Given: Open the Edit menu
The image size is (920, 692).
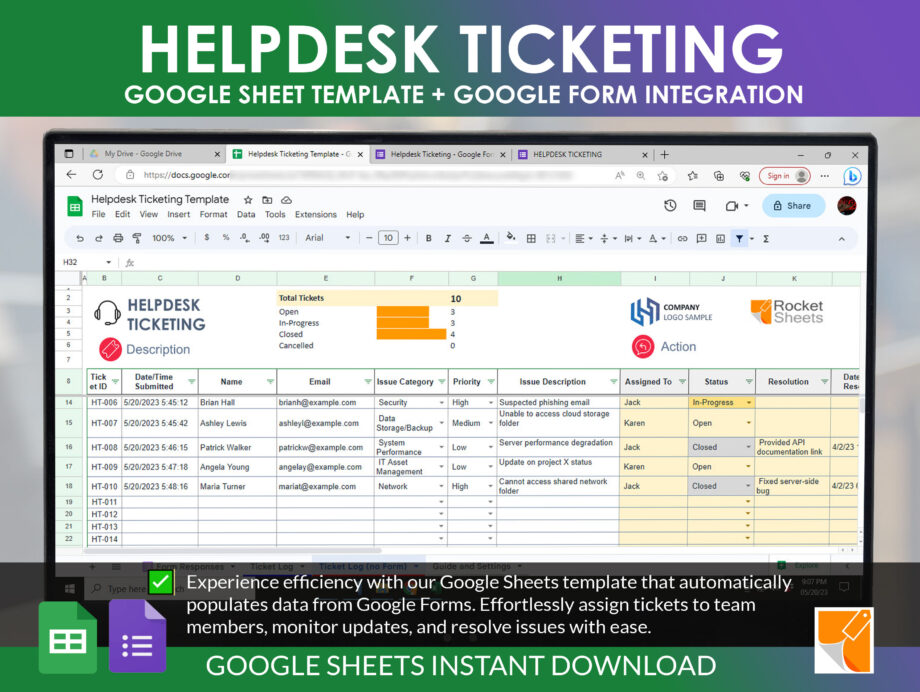Looking at the screenshot, I should pyautogui.click(x=123, y=214).
